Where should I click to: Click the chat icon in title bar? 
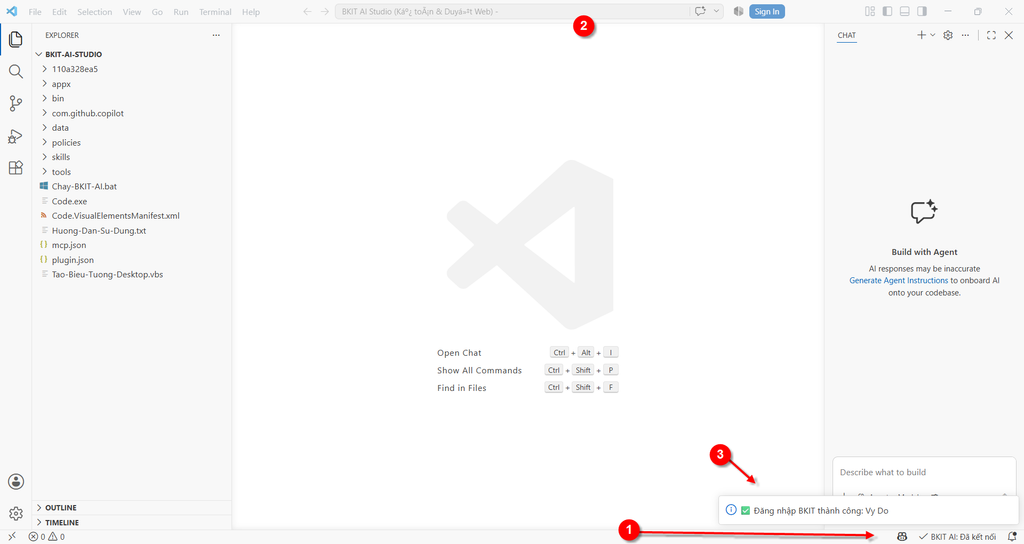click(x=700, y=11)
